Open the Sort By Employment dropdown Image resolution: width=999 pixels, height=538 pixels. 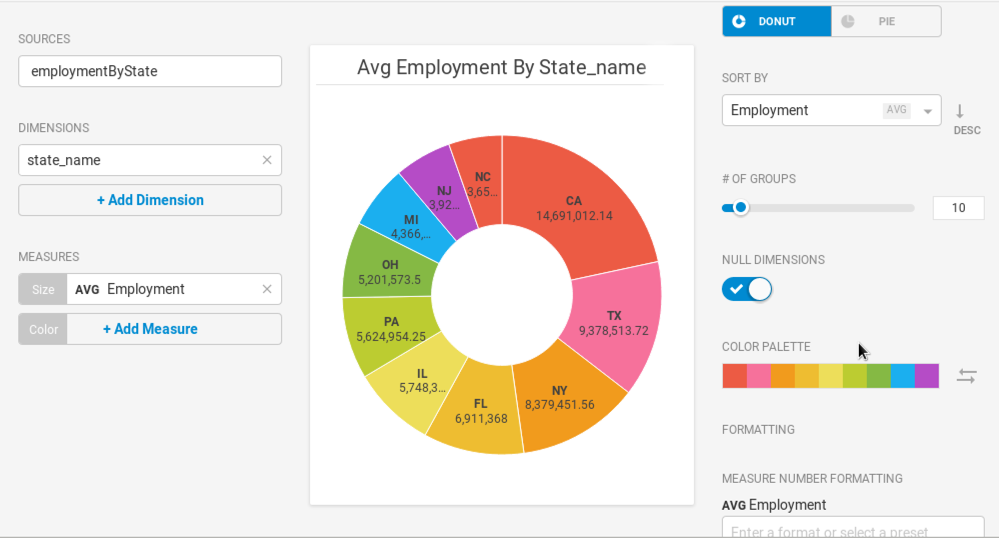coord(831,110)
